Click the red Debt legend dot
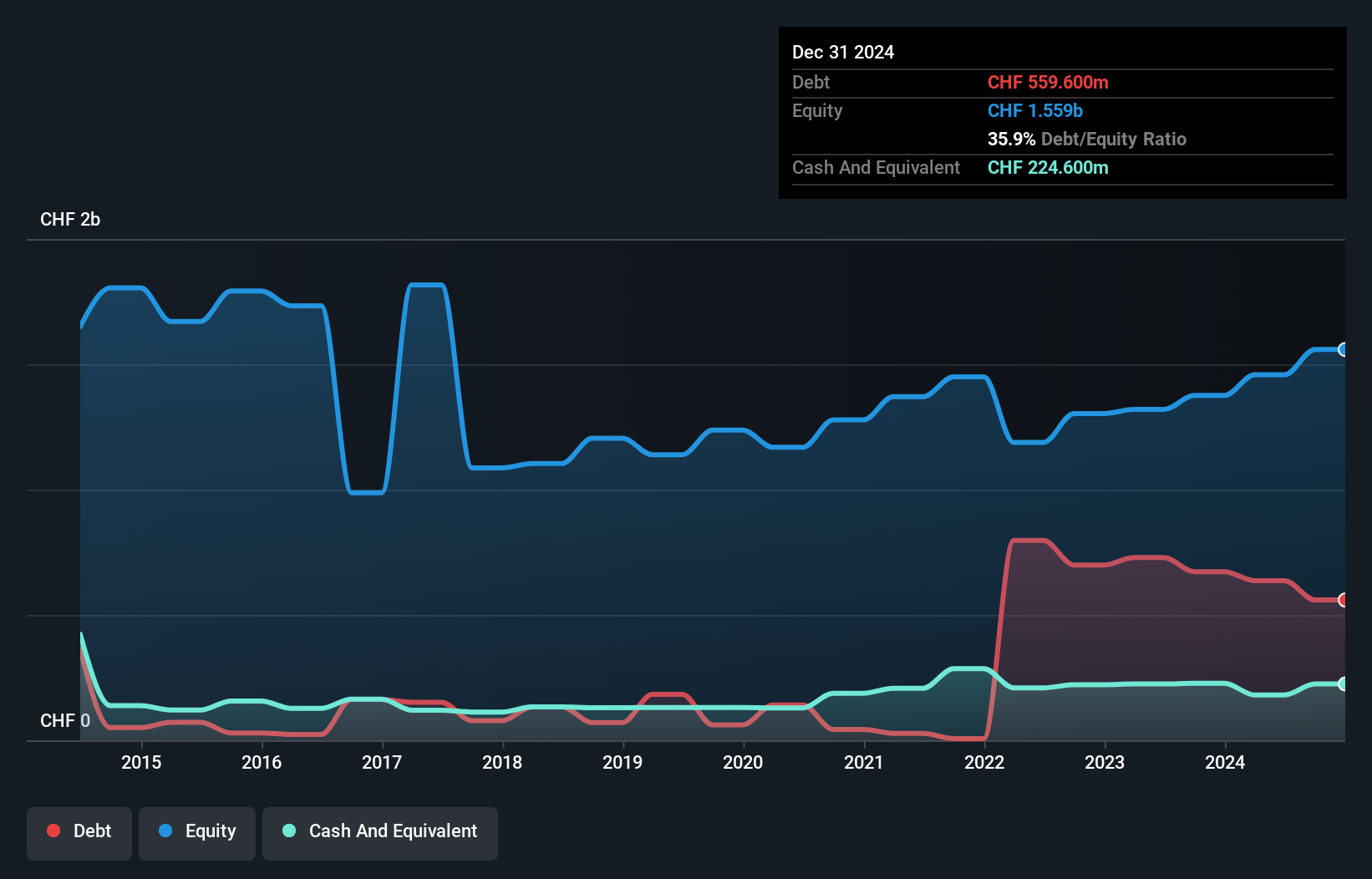 click(x=53, y=831)
